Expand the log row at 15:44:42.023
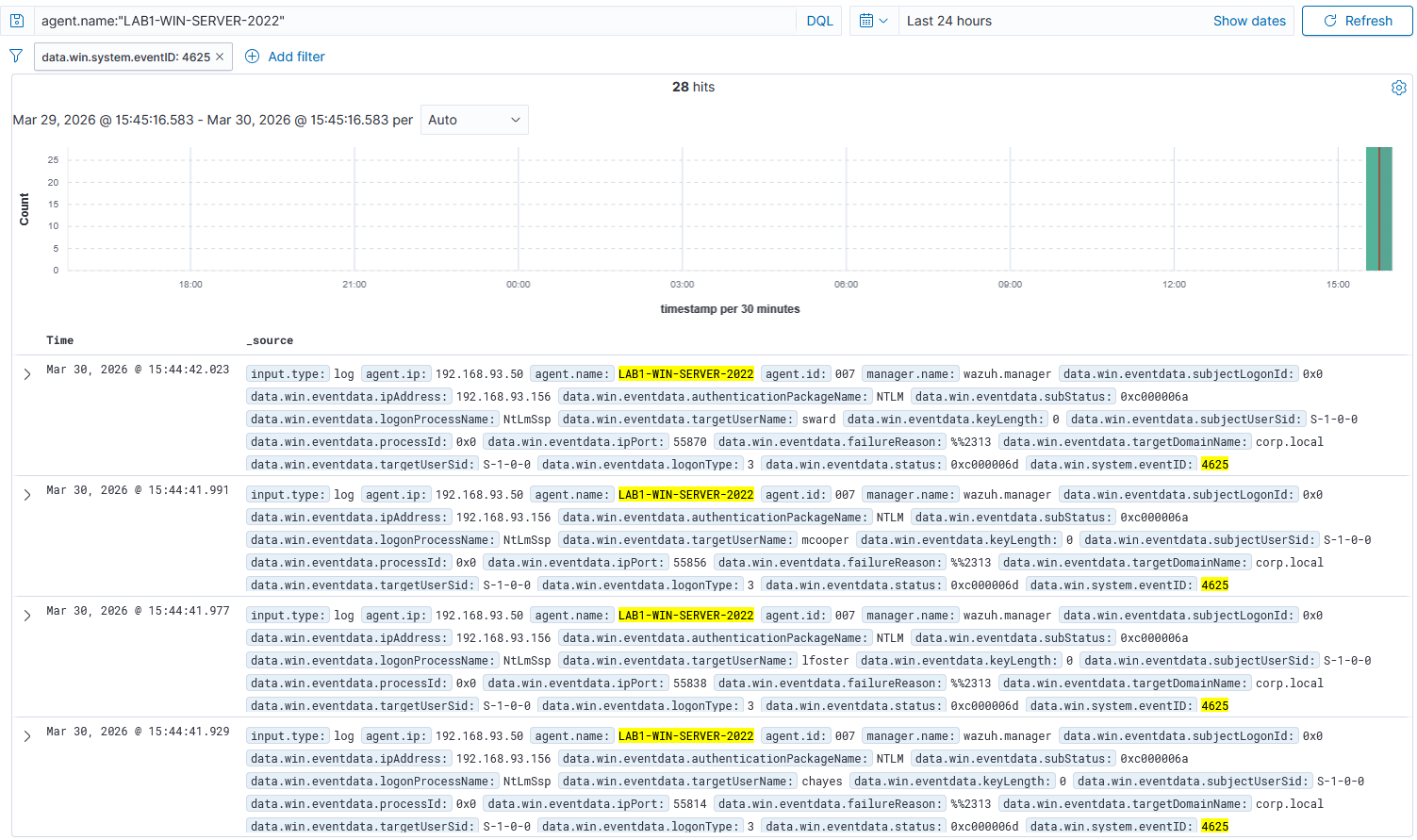Screen dimensions: 1417x840 [x=27, y=374]
